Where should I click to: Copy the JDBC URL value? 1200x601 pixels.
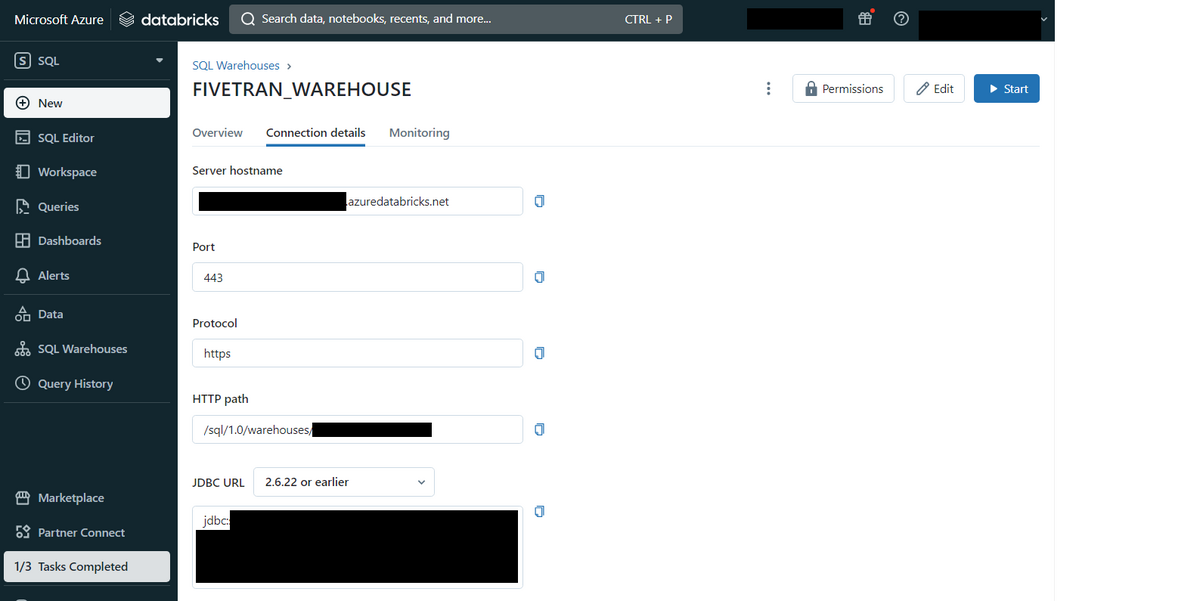click(539, 511)
